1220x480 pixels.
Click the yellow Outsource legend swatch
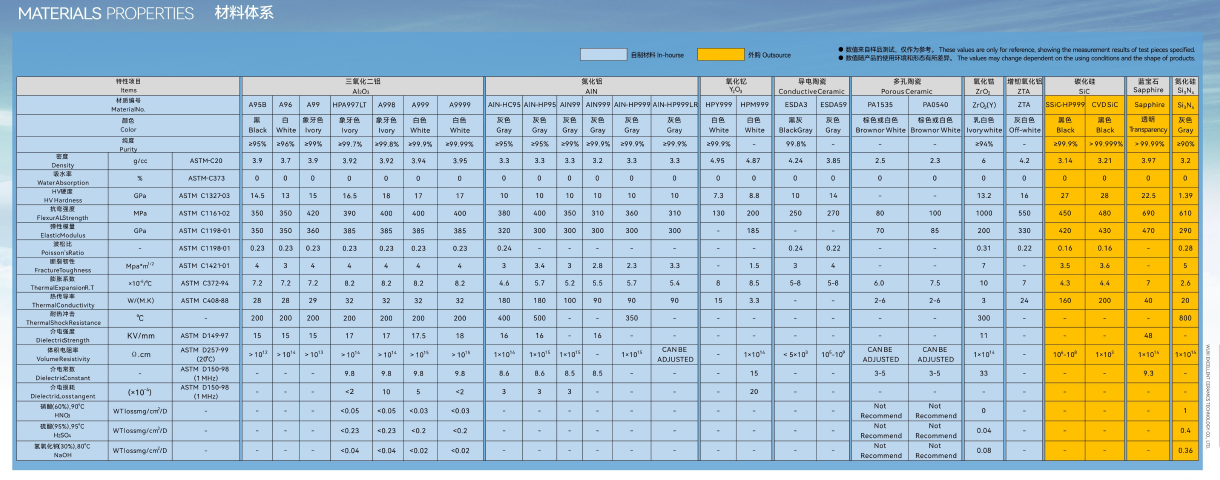[x=721, y=55]
